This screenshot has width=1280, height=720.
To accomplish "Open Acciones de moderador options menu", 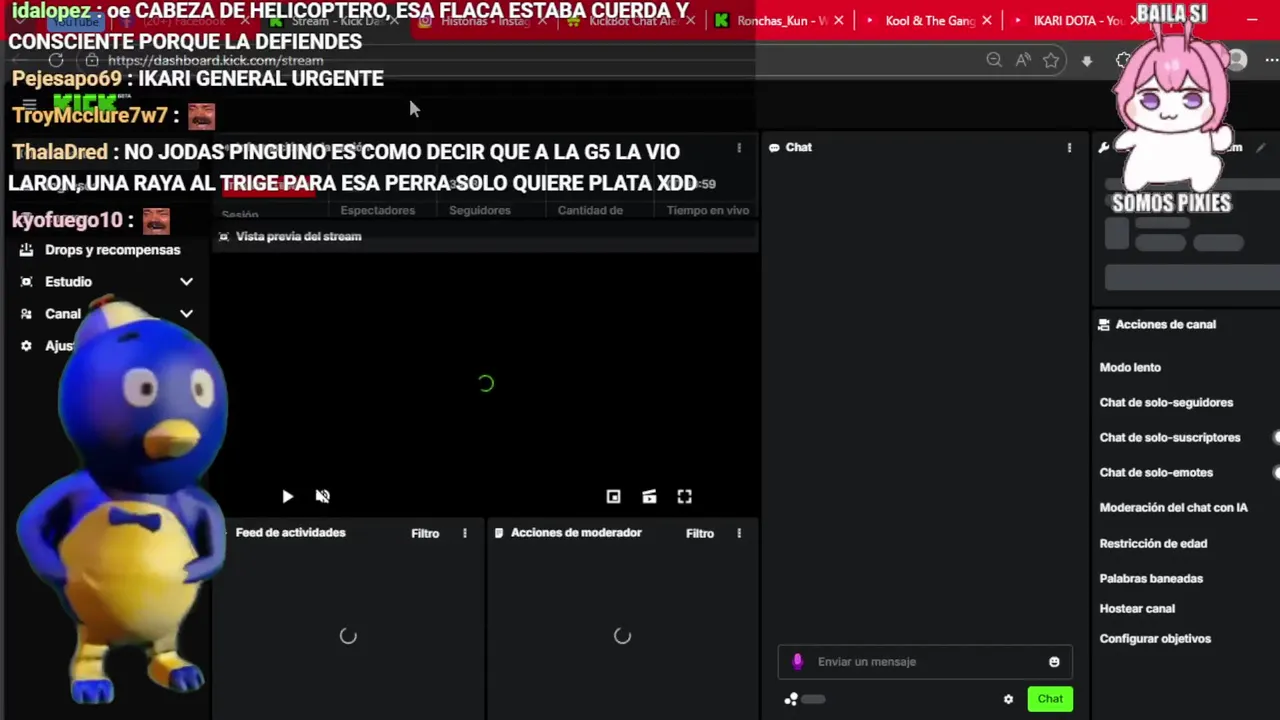I will [739, 533].
